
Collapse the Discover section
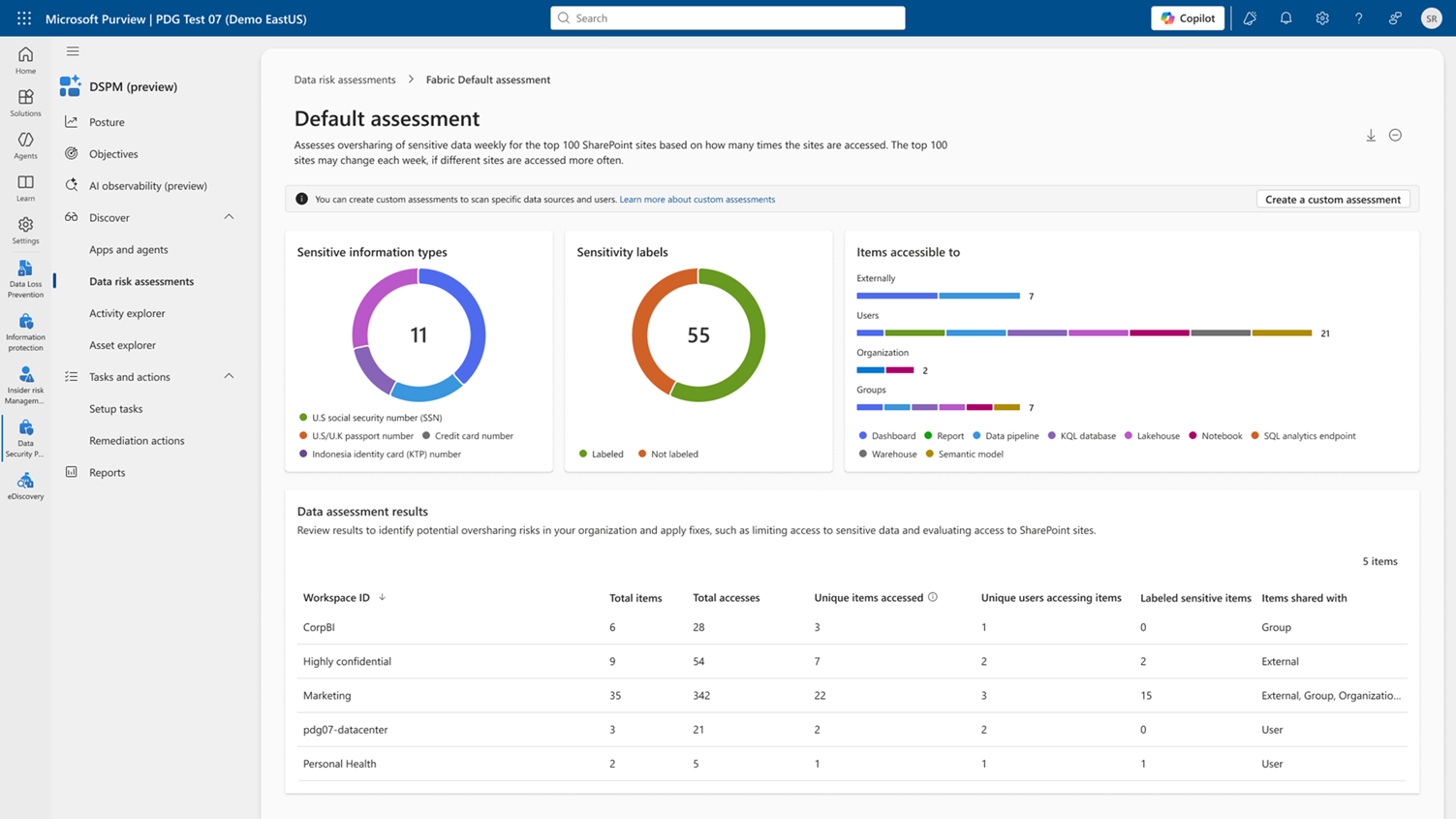pos(229,217)
